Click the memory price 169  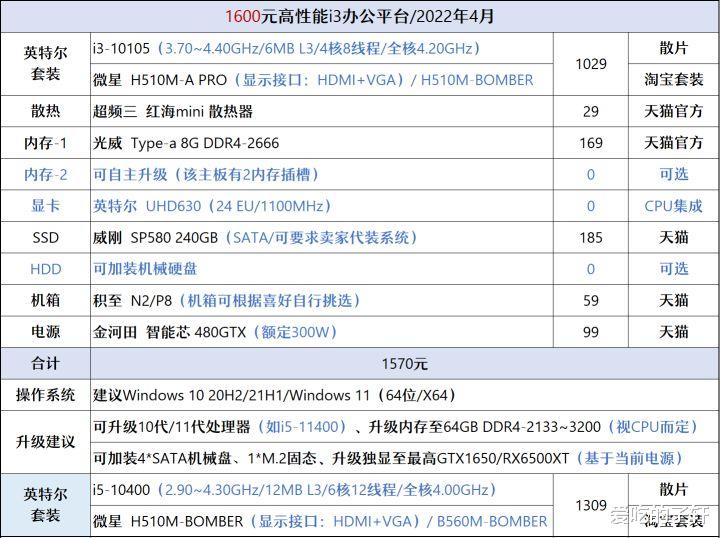[x=591, y=143]
